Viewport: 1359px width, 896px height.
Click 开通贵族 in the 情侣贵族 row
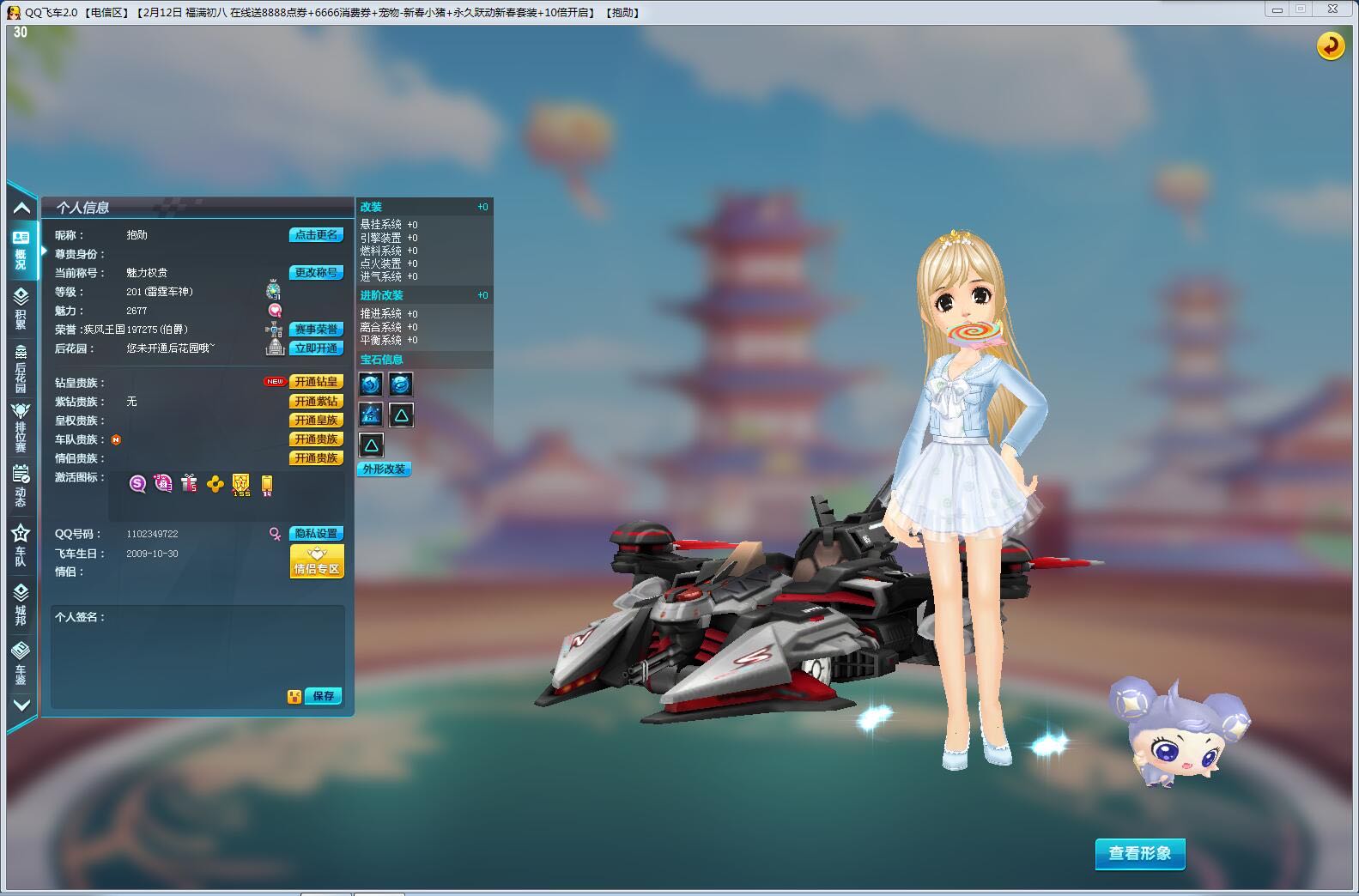[x=316, y=457]
